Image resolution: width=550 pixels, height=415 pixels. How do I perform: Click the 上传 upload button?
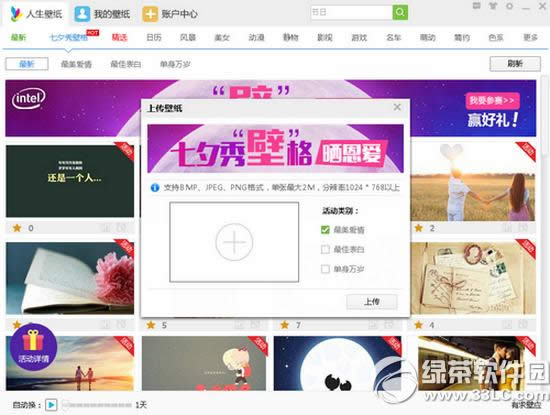pos(372,302)
